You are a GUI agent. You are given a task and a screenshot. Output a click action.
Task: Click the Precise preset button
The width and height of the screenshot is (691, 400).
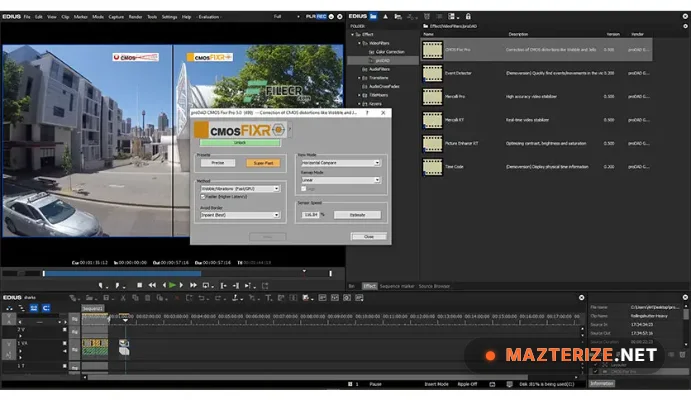218,163
